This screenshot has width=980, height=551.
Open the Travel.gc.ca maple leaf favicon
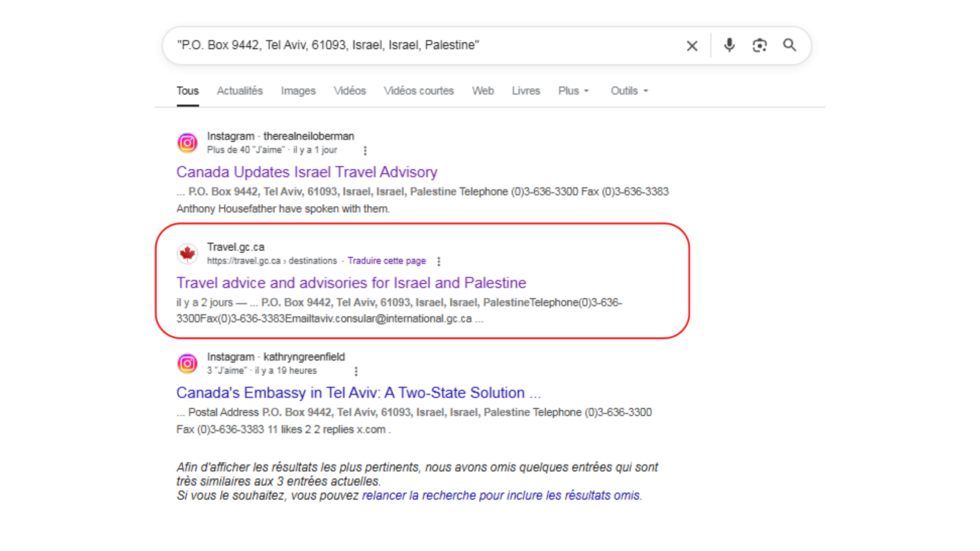point(187,254)
